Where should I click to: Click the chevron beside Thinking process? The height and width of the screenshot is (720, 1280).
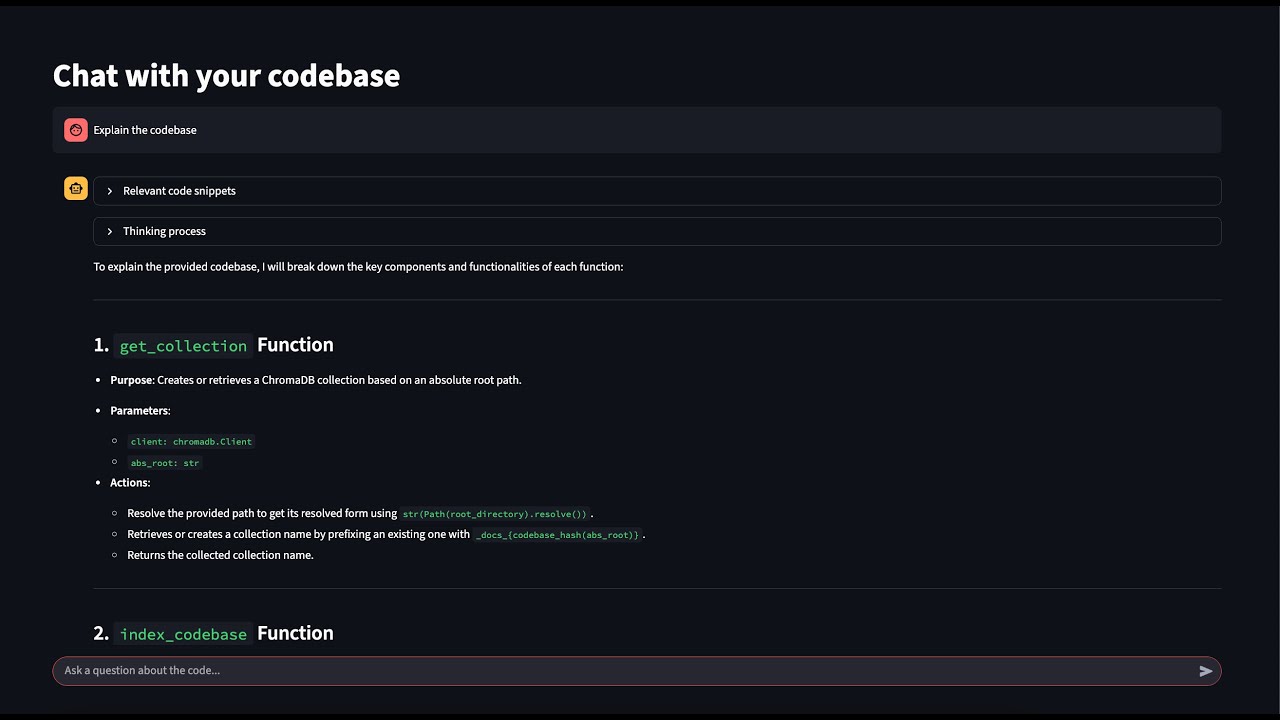coord(110,231)
